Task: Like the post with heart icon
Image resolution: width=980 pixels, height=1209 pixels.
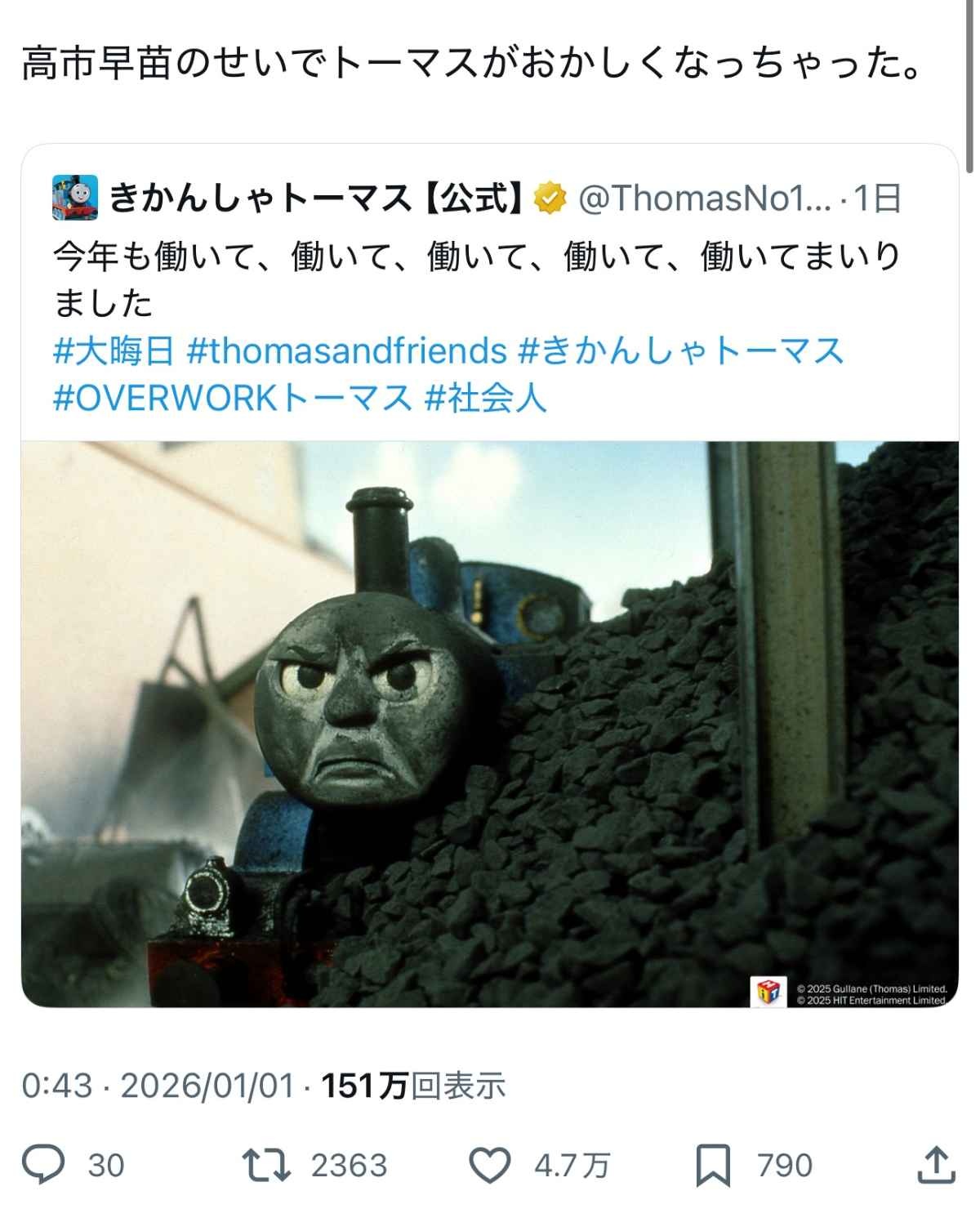Action: point(489,1165)
